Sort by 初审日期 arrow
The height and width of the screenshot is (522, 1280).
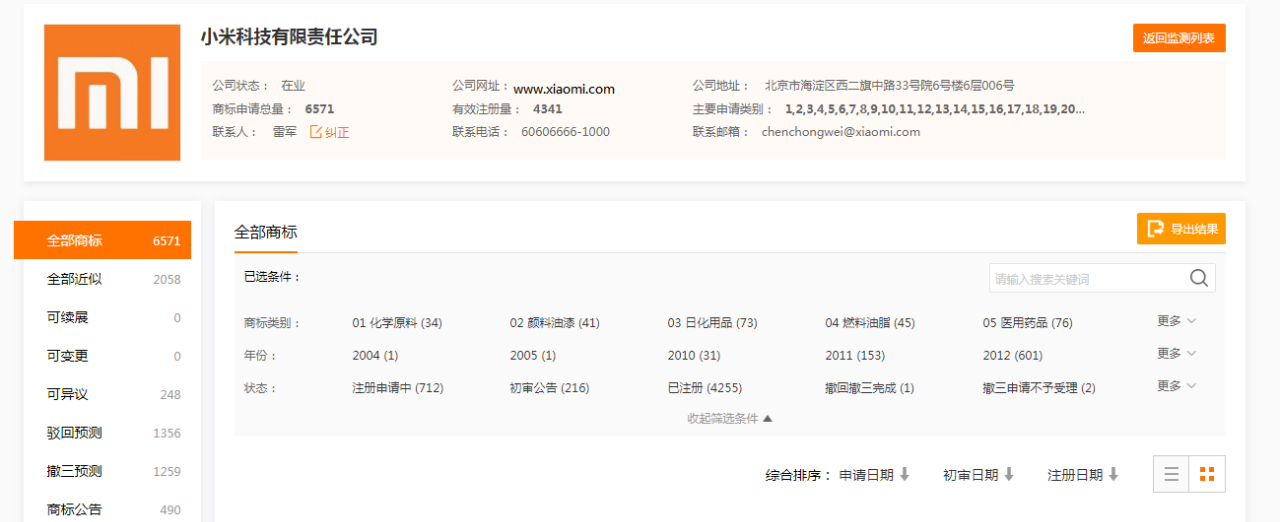1009,475
